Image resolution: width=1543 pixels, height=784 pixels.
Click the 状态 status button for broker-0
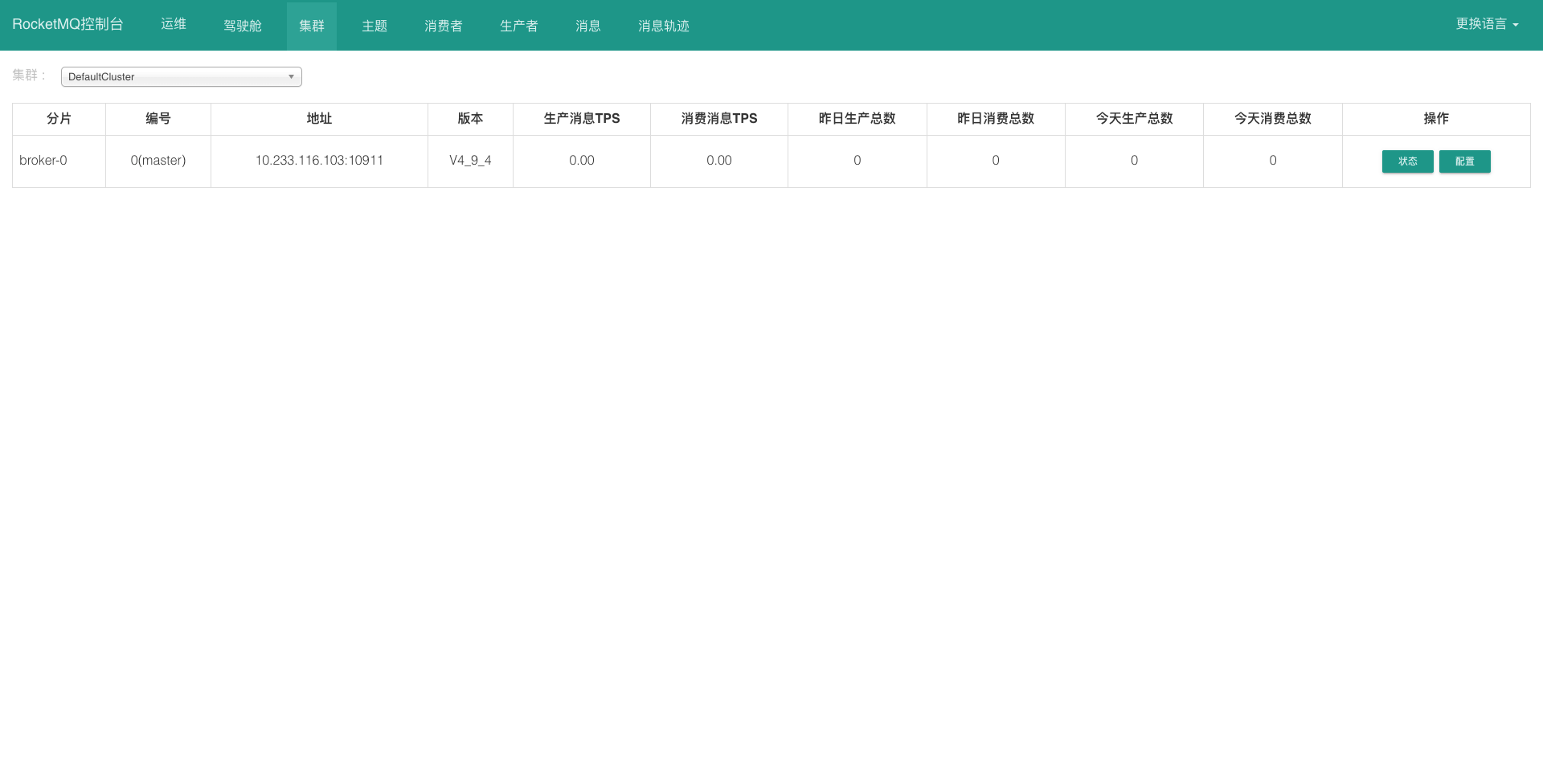1408,161
